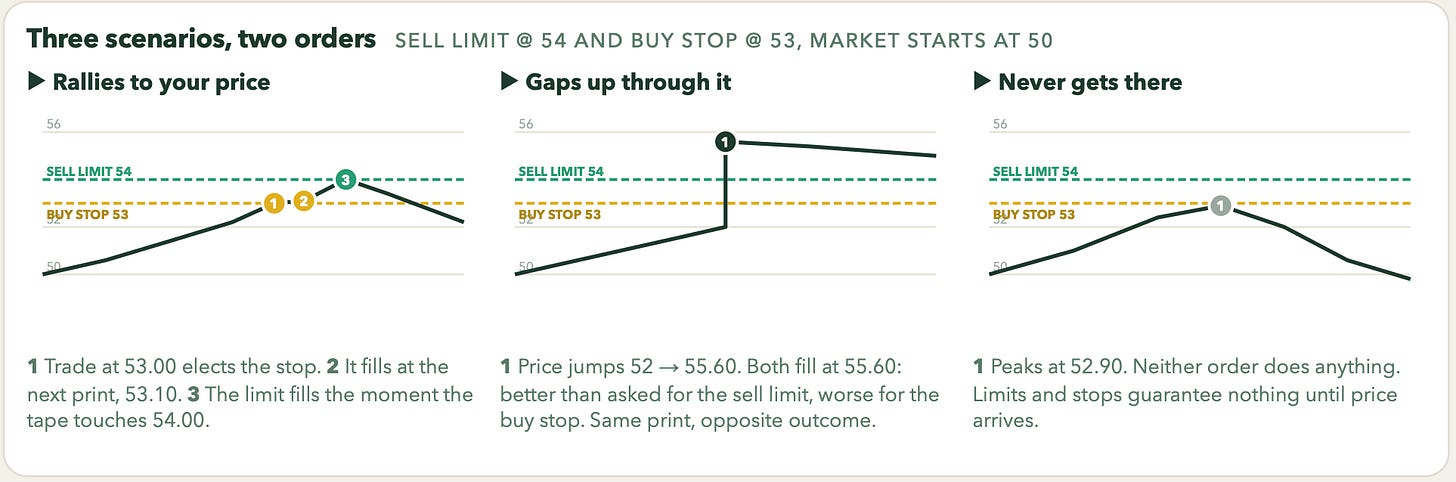Click 'SELL LIMIT 54' label in middle chart
1456x482 pixels.
point(561,171)
